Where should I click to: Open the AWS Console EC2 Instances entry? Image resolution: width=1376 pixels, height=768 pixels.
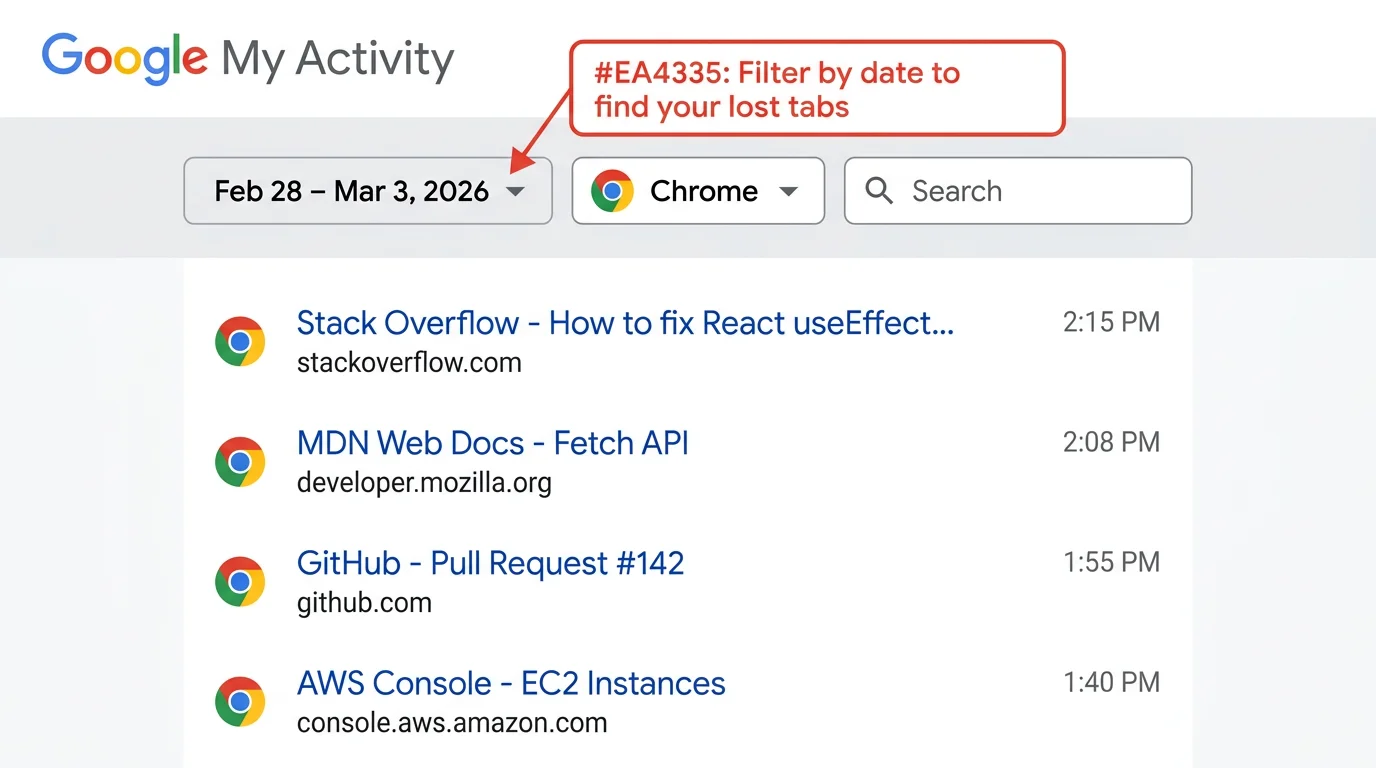coord(510,682)
